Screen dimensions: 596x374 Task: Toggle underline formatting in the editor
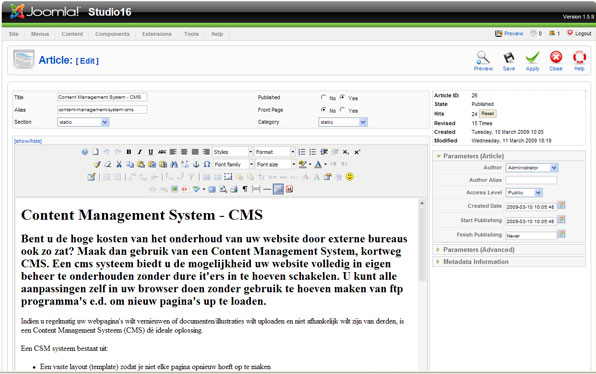[x=151, y=152]
